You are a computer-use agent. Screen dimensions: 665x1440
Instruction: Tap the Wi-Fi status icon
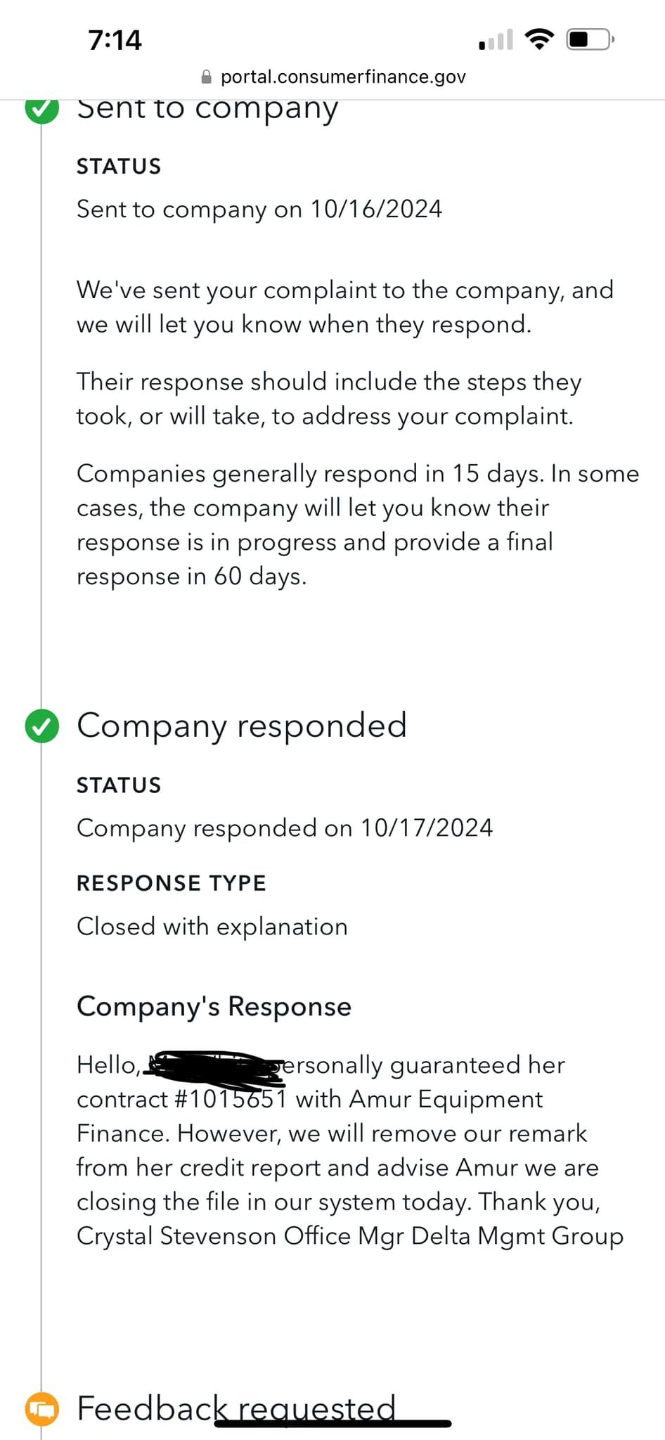(x=540, y=40)
